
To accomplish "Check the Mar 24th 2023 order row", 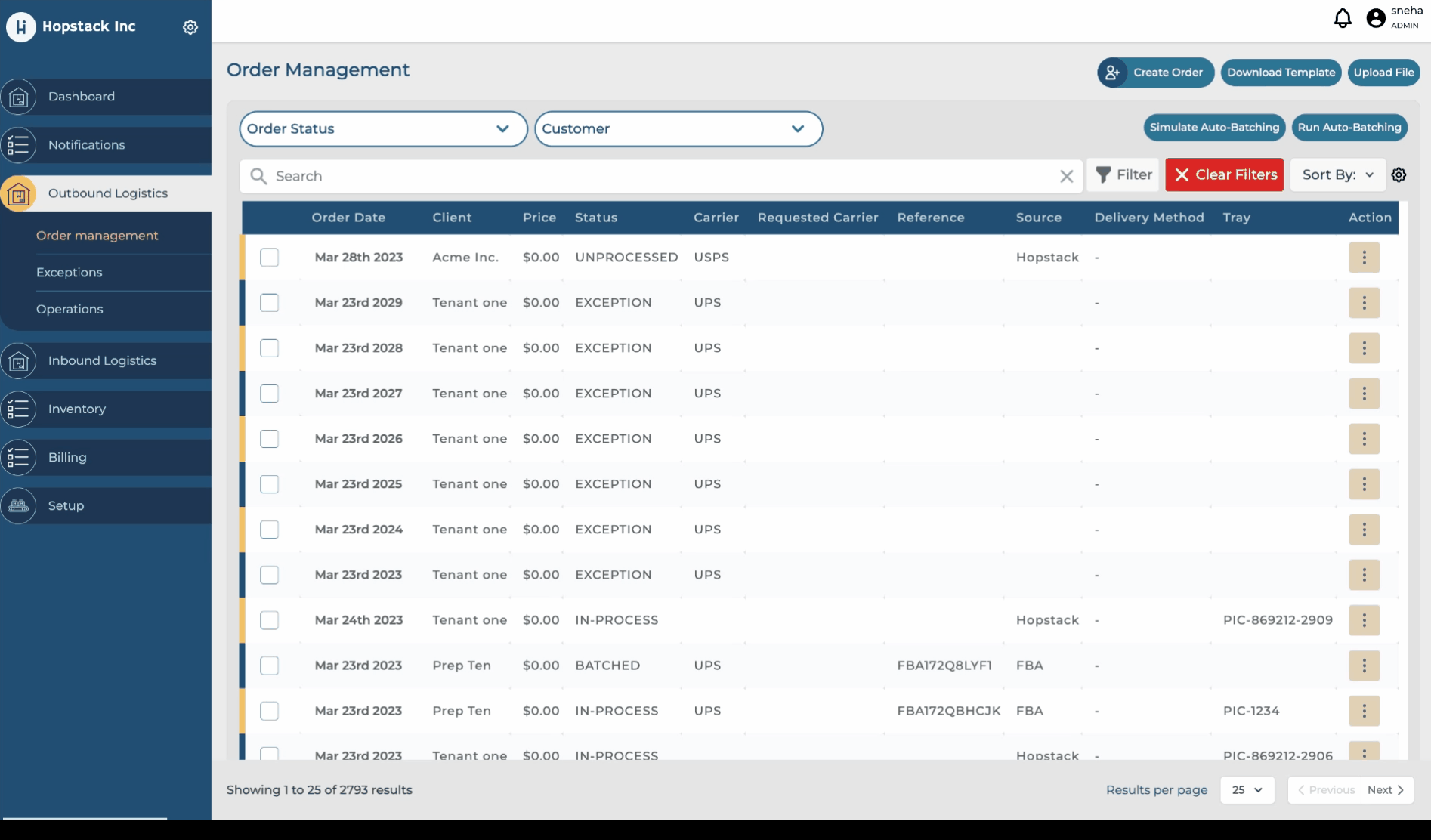I will point(269,620).
